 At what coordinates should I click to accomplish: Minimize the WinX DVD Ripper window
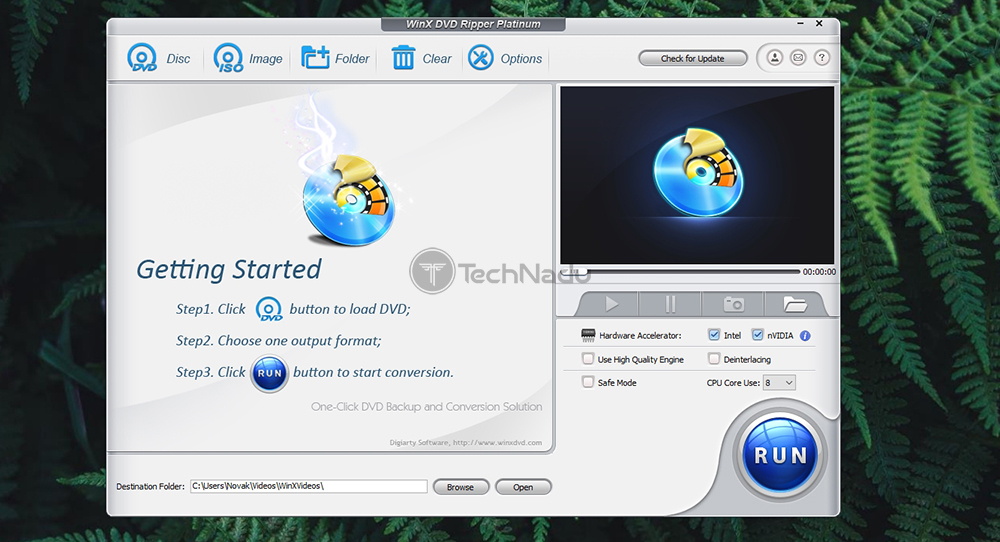click(800, 24)
